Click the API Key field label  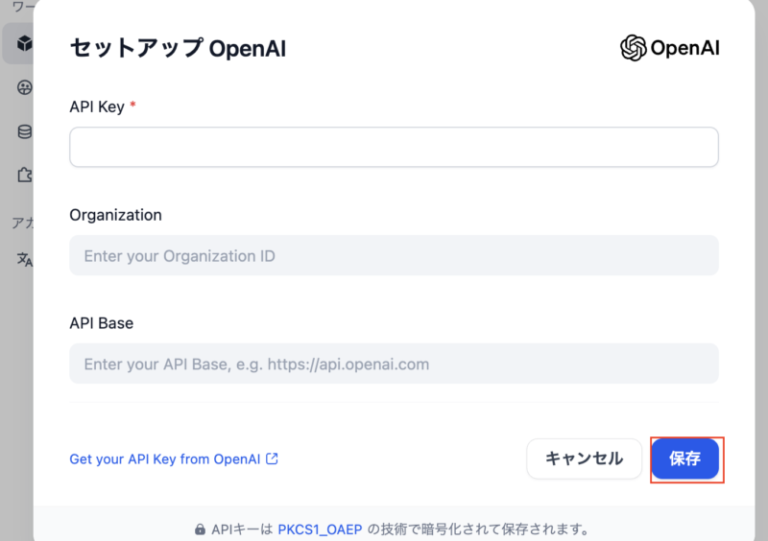tap(96, 107)
